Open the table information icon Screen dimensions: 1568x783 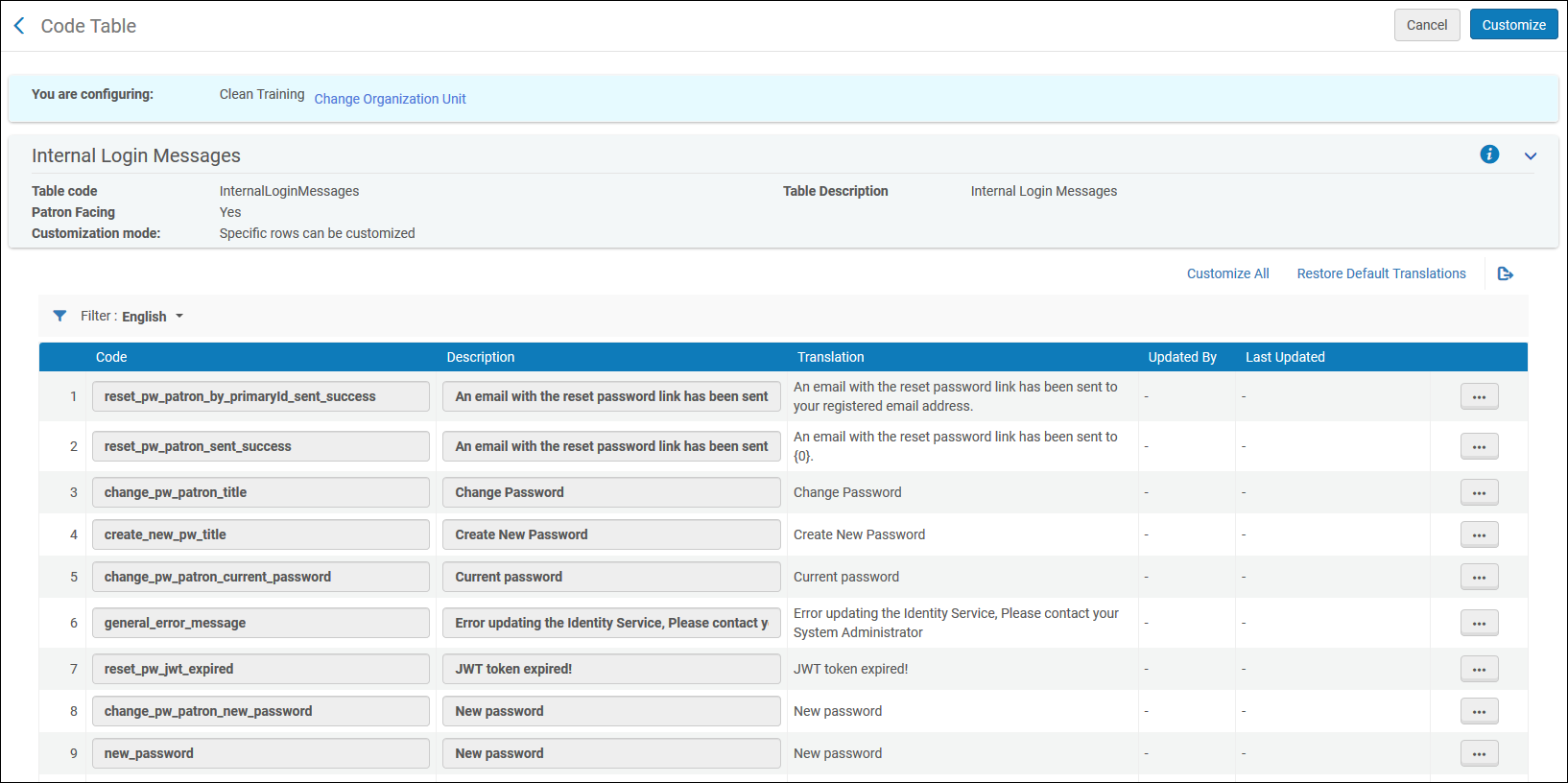click(x=1489, y=154)
